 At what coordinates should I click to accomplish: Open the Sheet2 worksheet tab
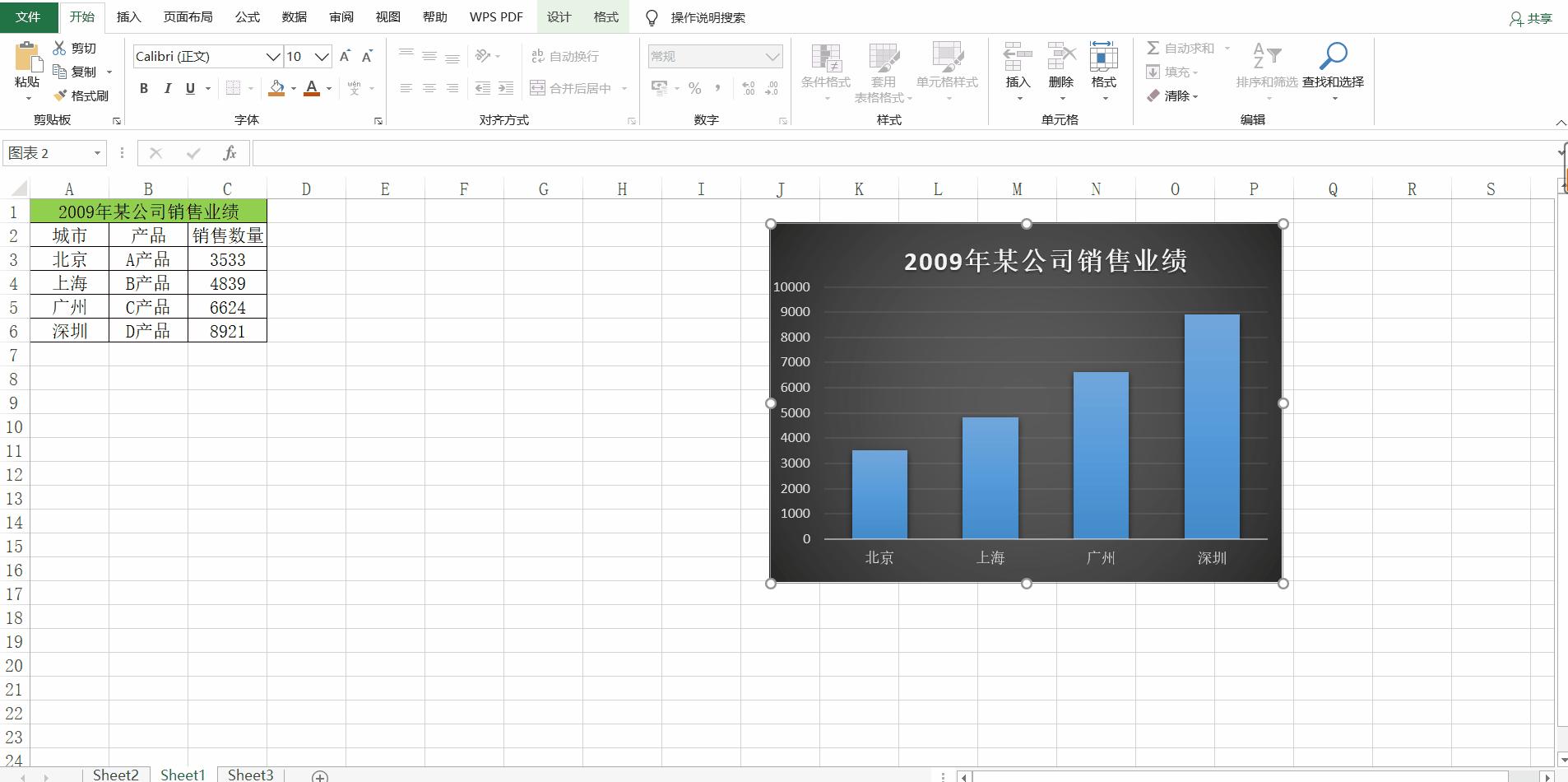click(116, 774)
